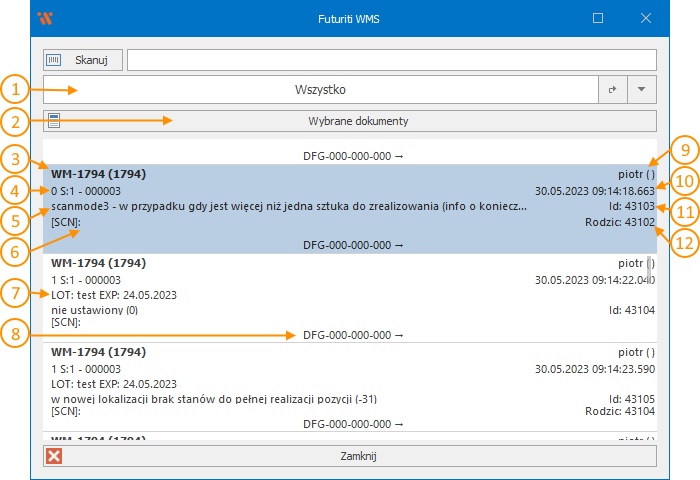Click the red X icon beside Zamknij

pos(55,456)
